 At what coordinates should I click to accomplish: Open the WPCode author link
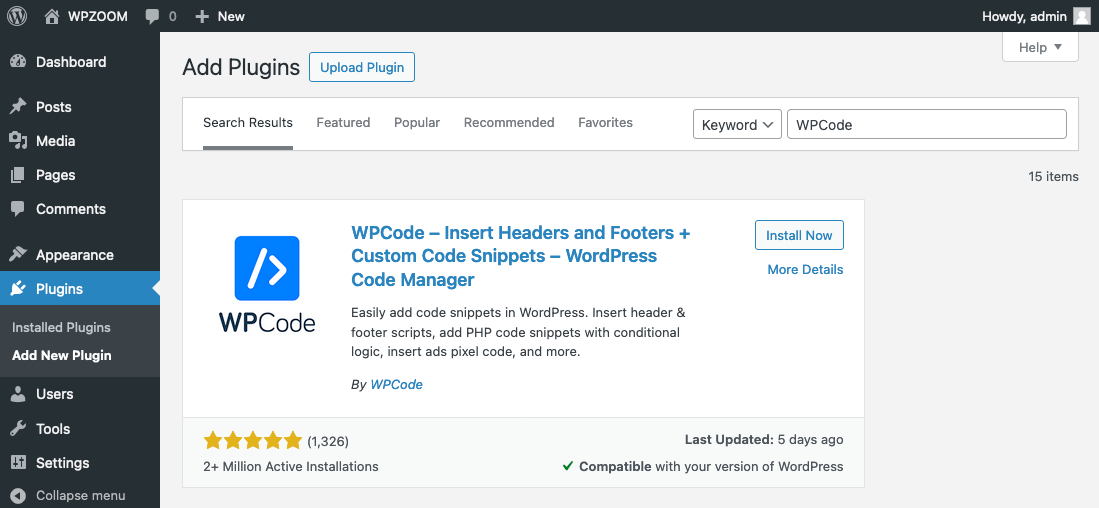coord(396,385)
